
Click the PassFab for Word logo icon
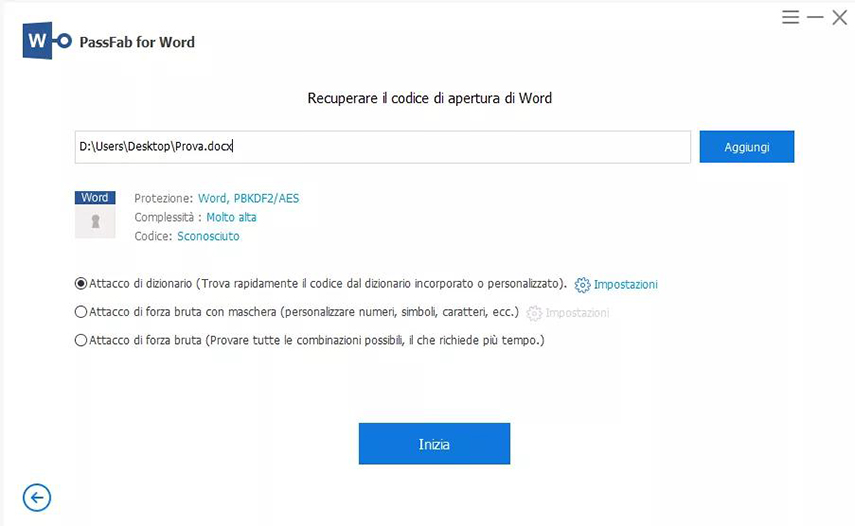(x=47, y=41)
